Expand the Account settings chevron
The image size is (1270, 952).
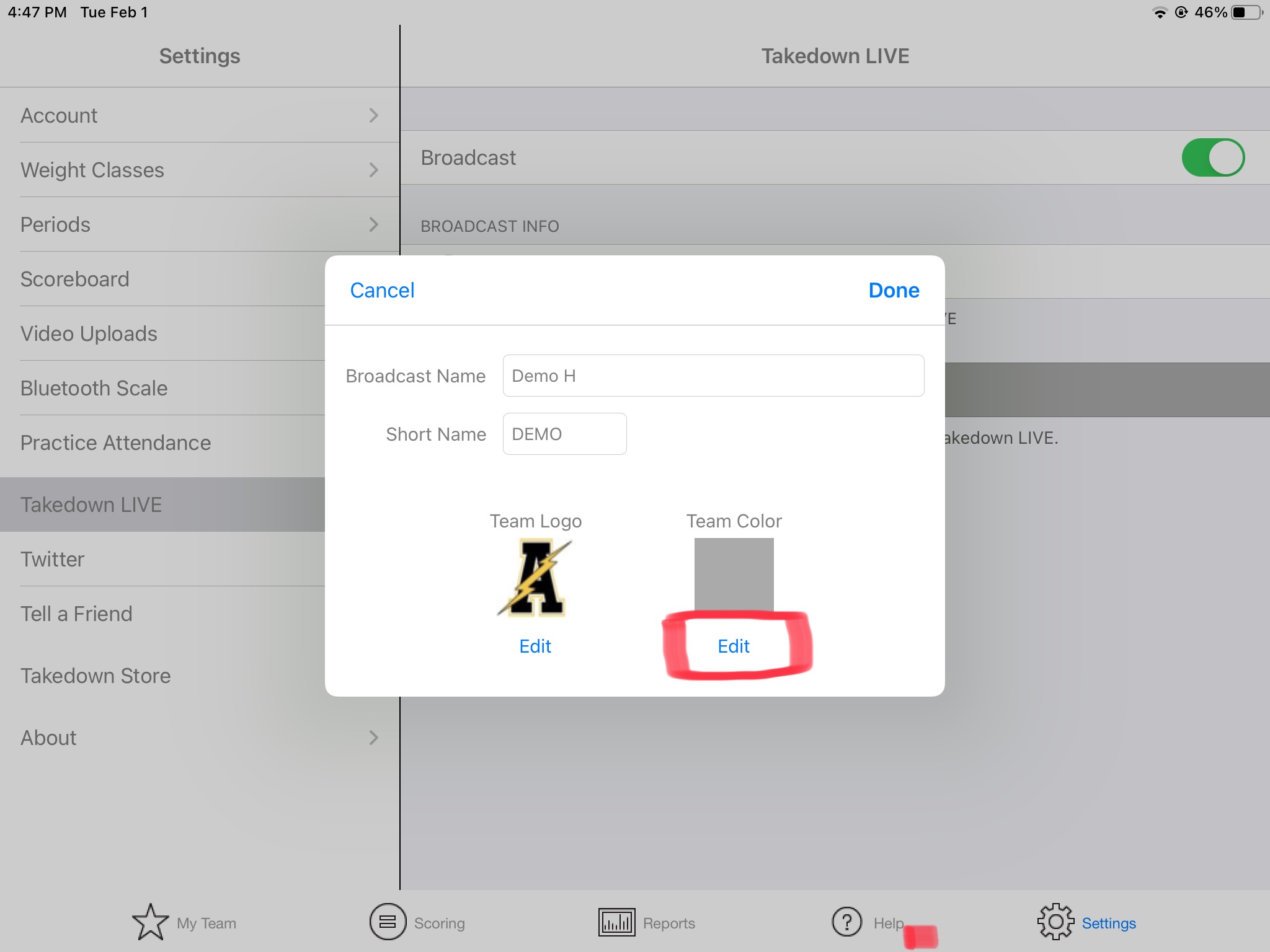tap(373, 115)
